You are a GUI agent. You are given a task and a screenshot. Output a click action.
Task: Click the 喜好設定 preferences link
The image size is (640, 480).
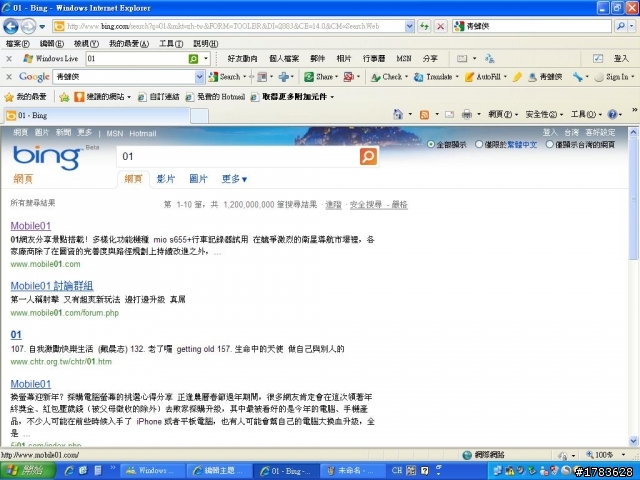[x=600, y=133]
